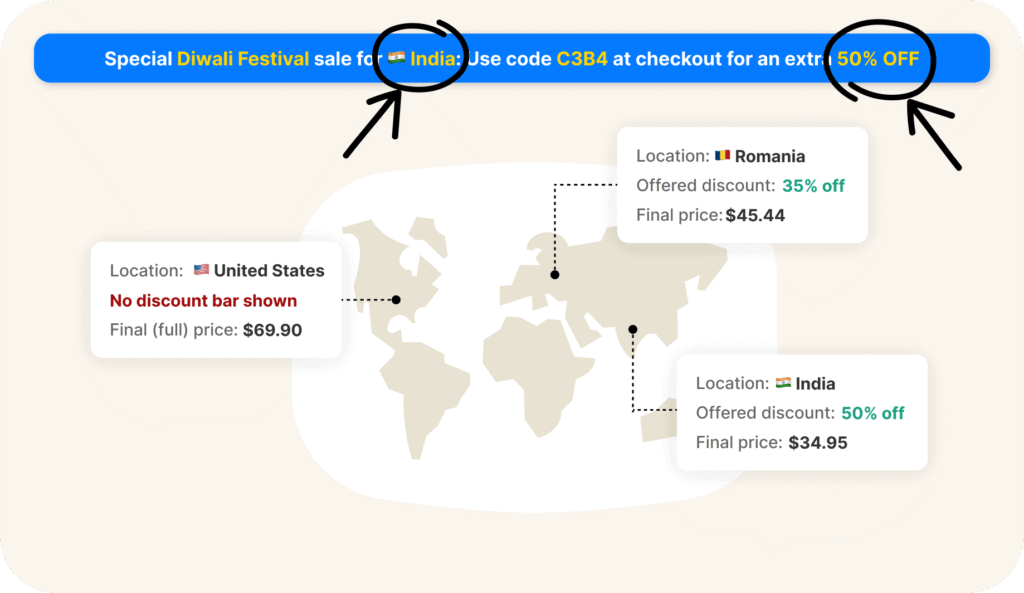Viewport: 1024px width, 593px height.
Task: Click the $69.90 full price value
Action: [272, 330]
